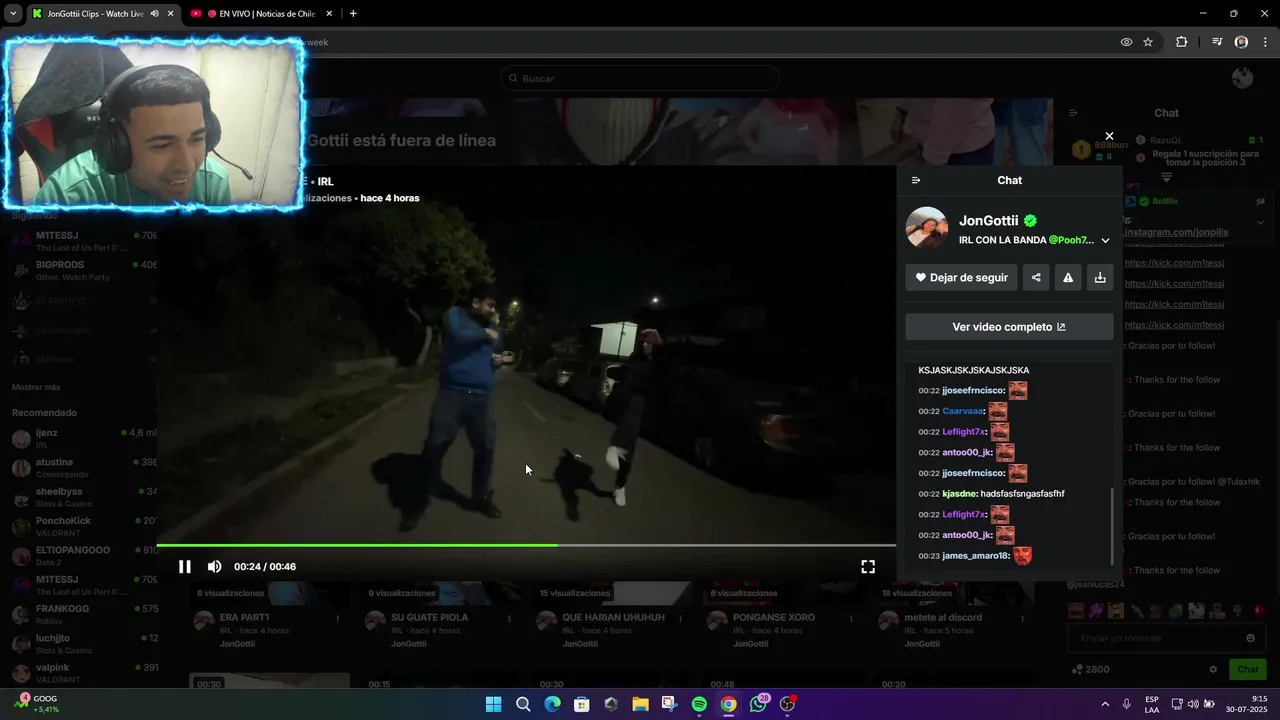Click the @Pooh7 mention in clip title
This screenshot has height=720, width=1280.
coord(1071,240)
